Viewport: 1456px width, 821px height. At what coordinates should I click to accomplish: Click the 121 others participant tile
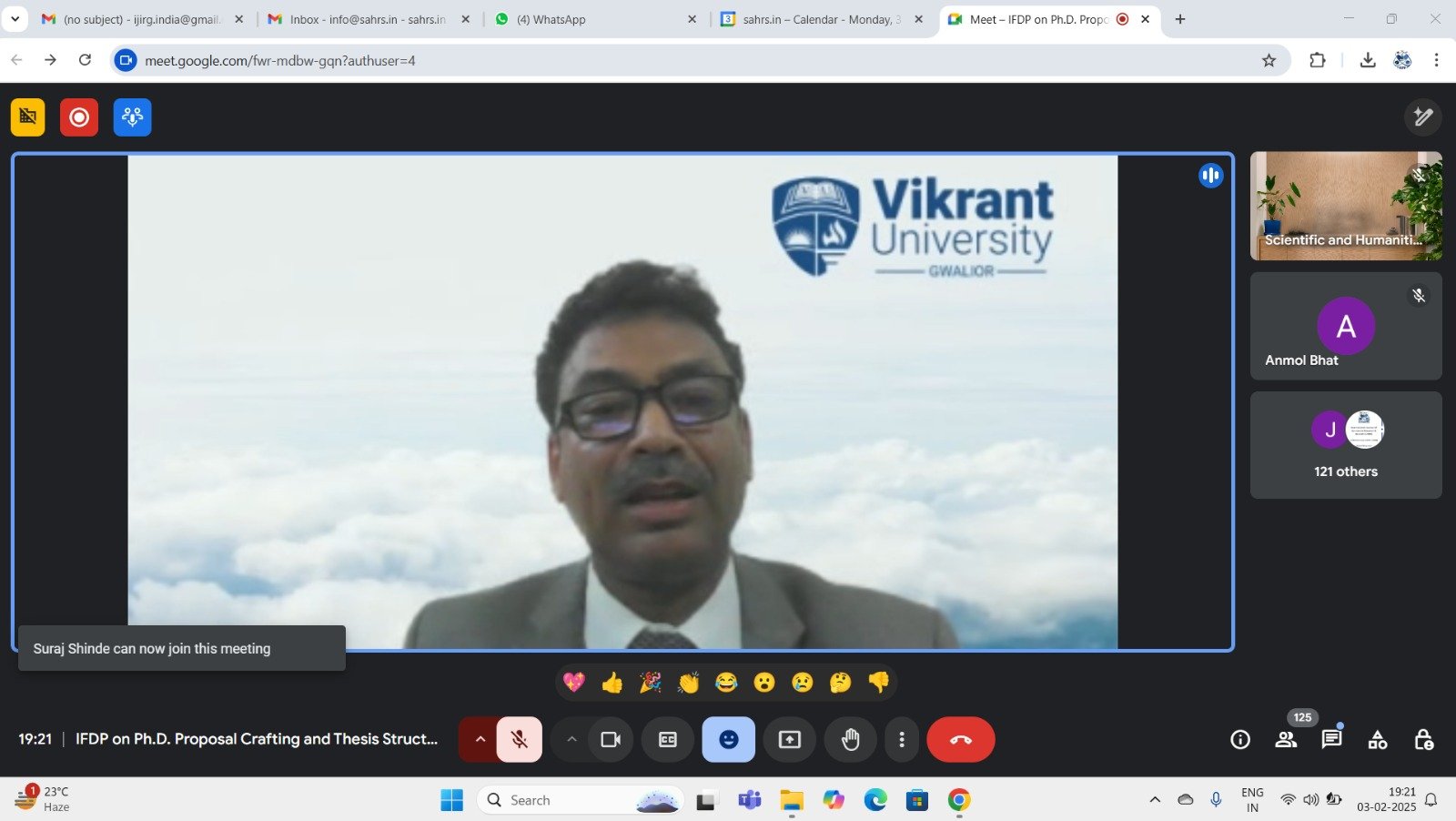tap(1345, 445)
